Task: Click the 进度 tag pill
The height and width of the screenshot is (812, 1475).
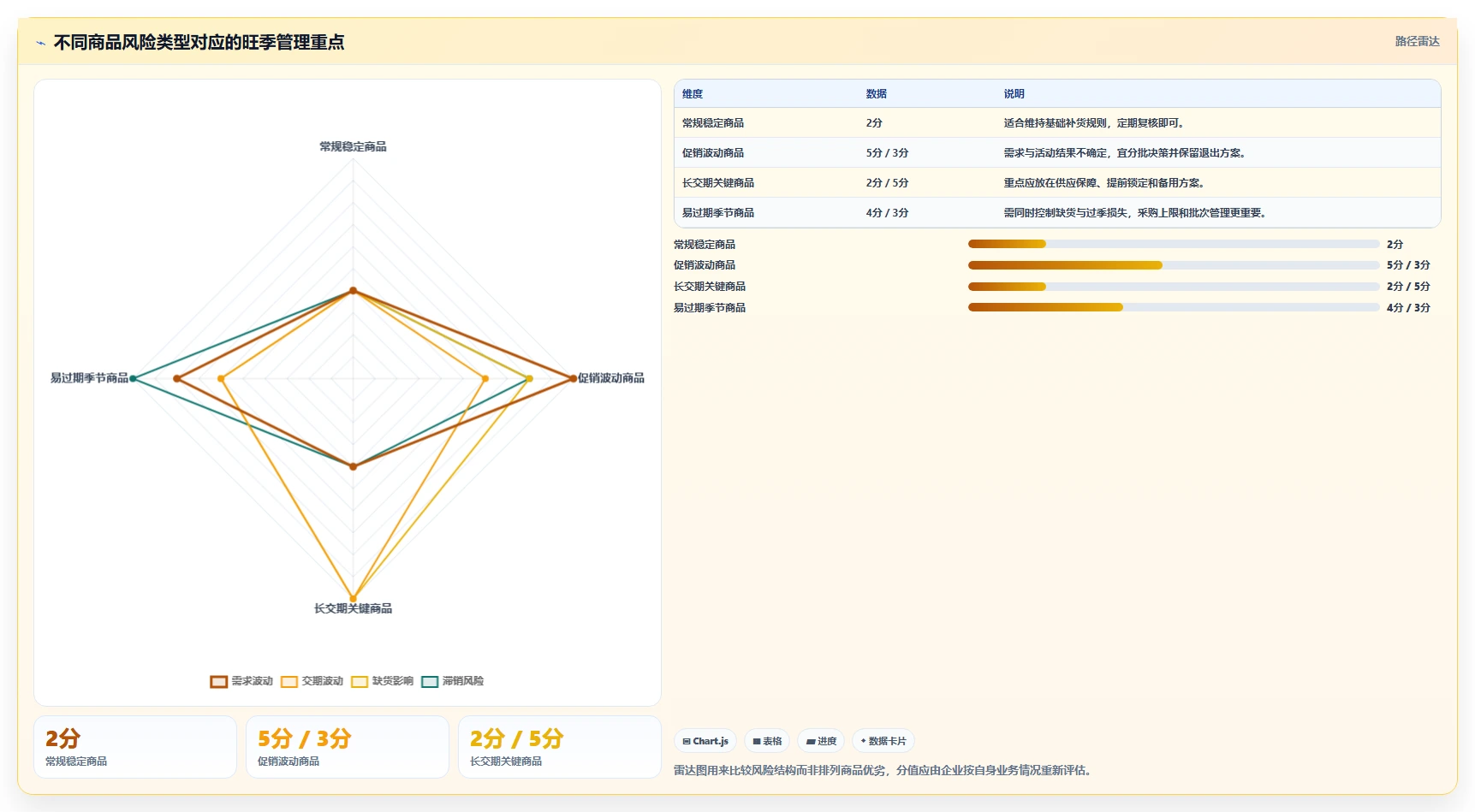Action: pos(821,741)
